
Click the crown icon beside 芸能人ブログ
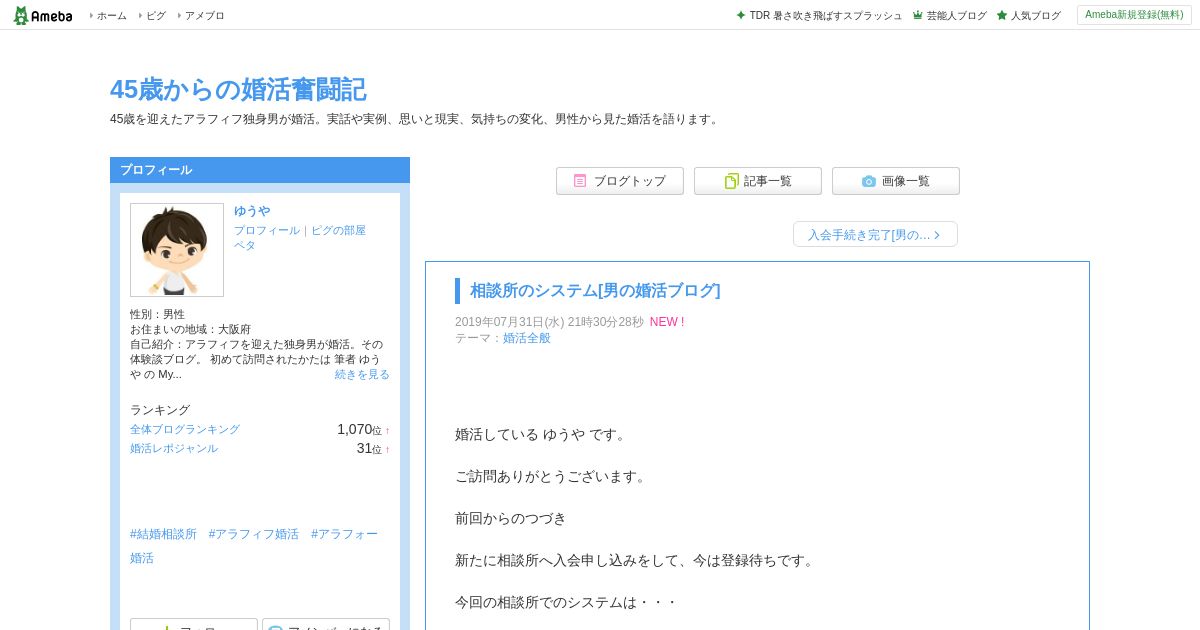coord(918,15)
